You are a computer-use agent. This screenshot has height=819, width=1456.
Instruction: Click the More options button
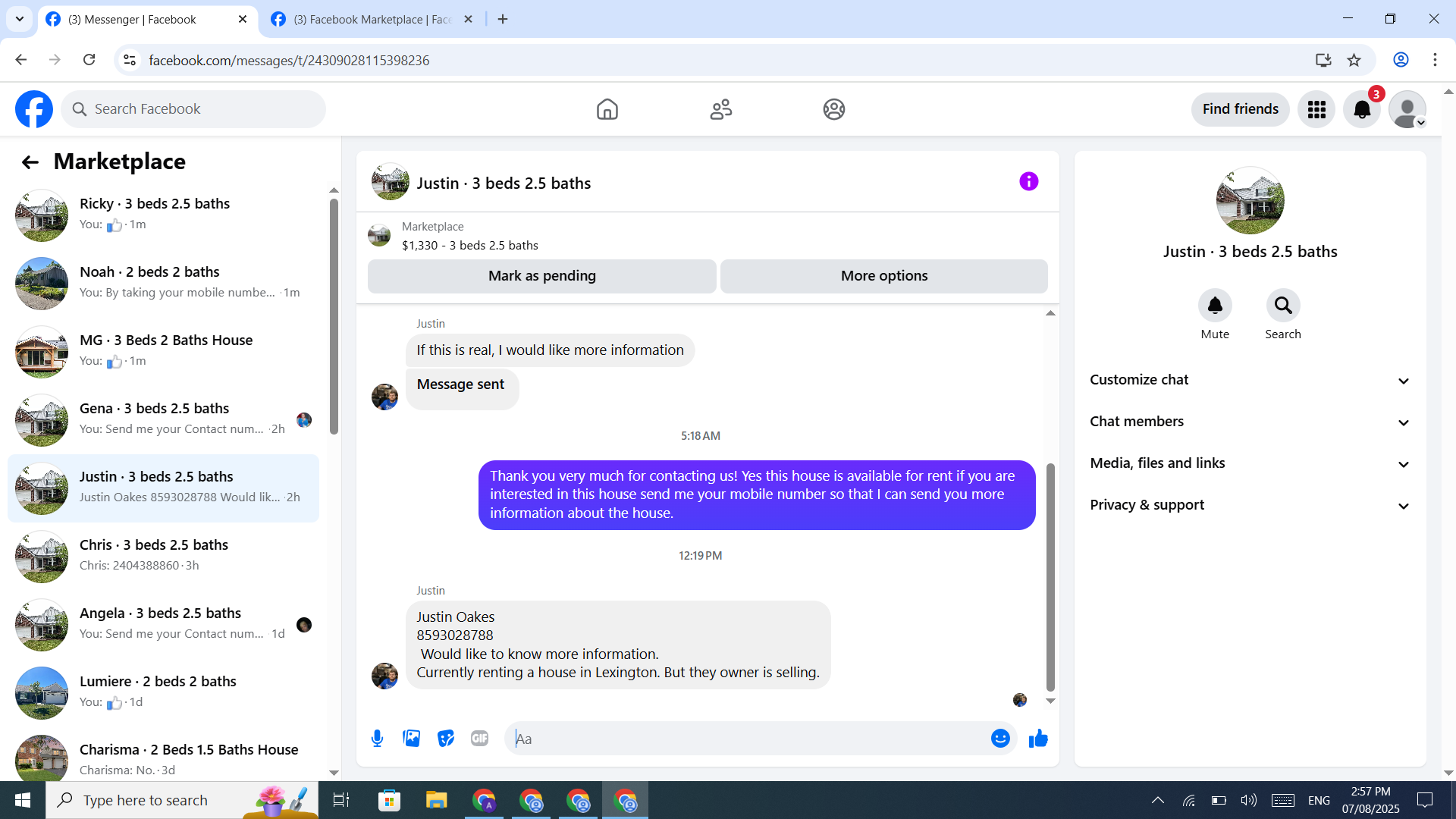pos(883,276)
